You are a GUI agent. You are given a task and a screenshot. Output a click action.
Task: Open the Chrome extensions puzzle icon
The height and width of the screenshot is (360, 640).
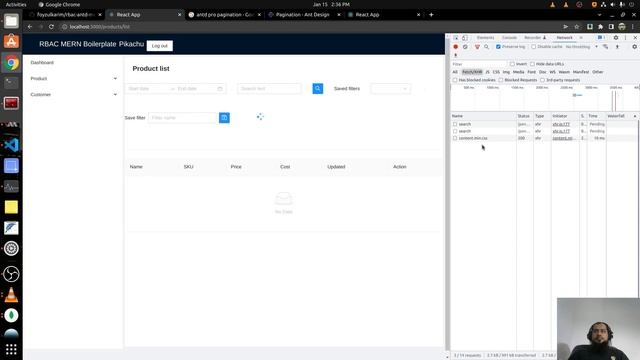[600, 27]
